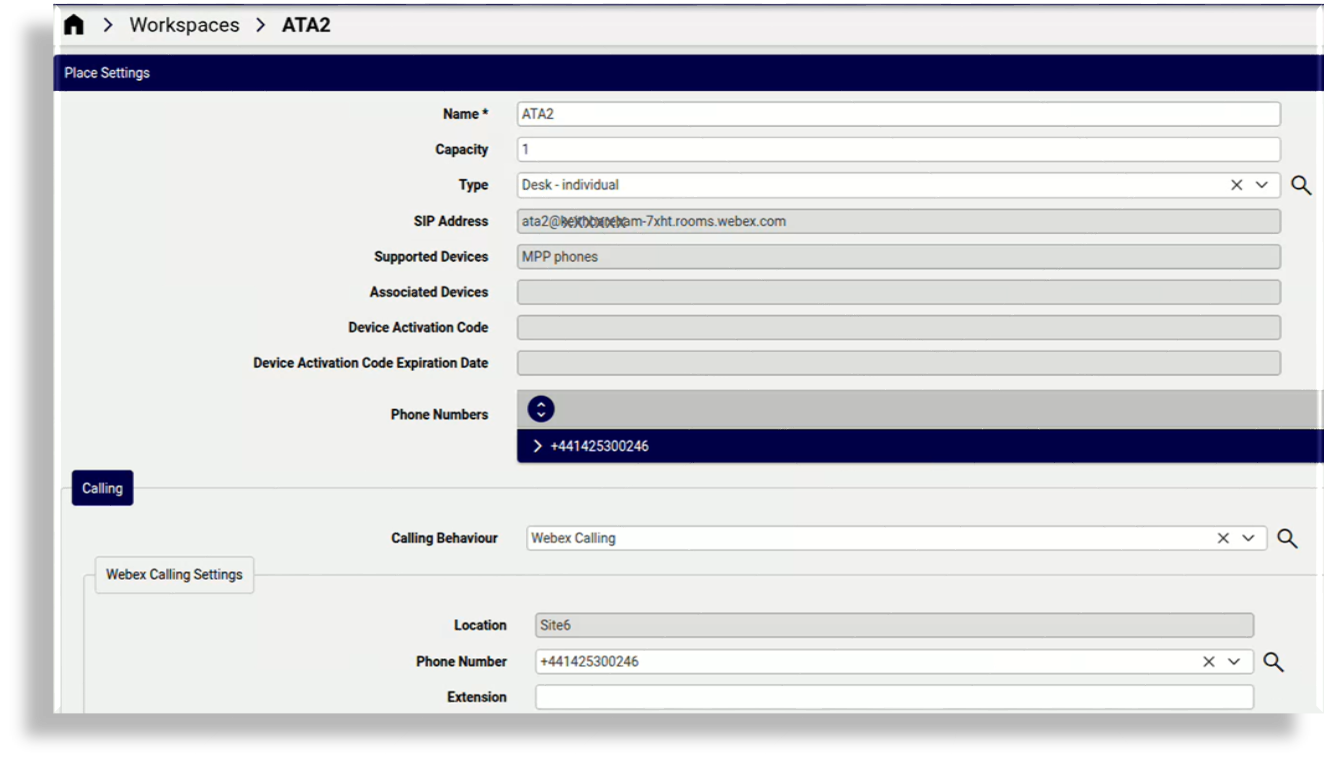The image size is (1326, 761).
Task: Open the Calling Behaviour search magnifier
Action: (x=1288, y=537)
